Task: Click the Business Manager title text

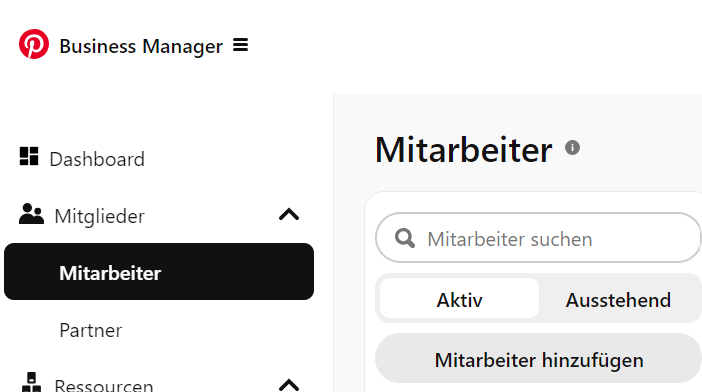Action: (141, 47)
